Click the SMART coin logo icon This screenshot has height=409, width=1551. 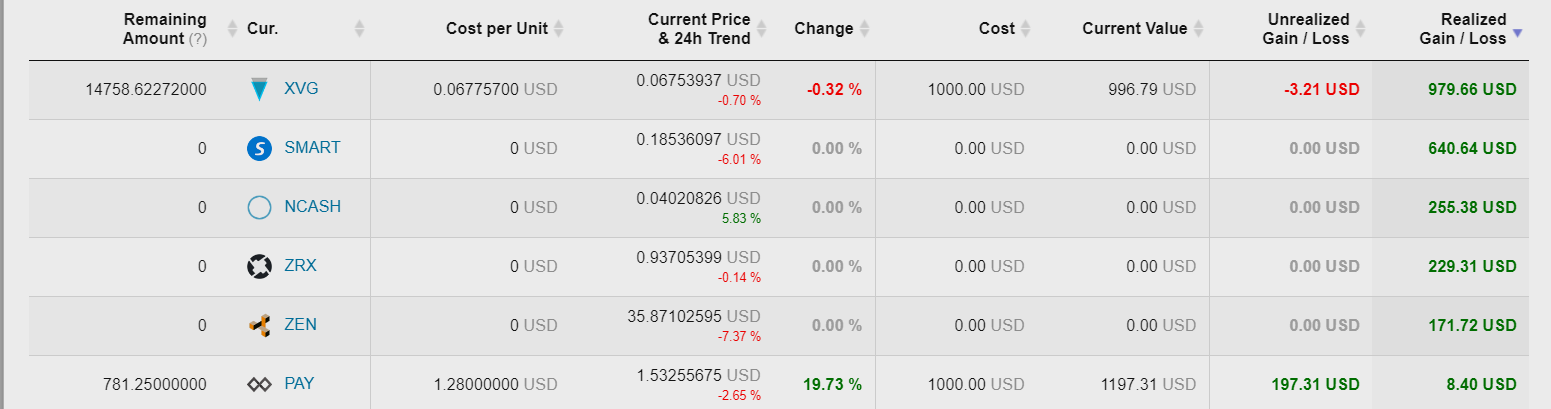click(259, 148)
